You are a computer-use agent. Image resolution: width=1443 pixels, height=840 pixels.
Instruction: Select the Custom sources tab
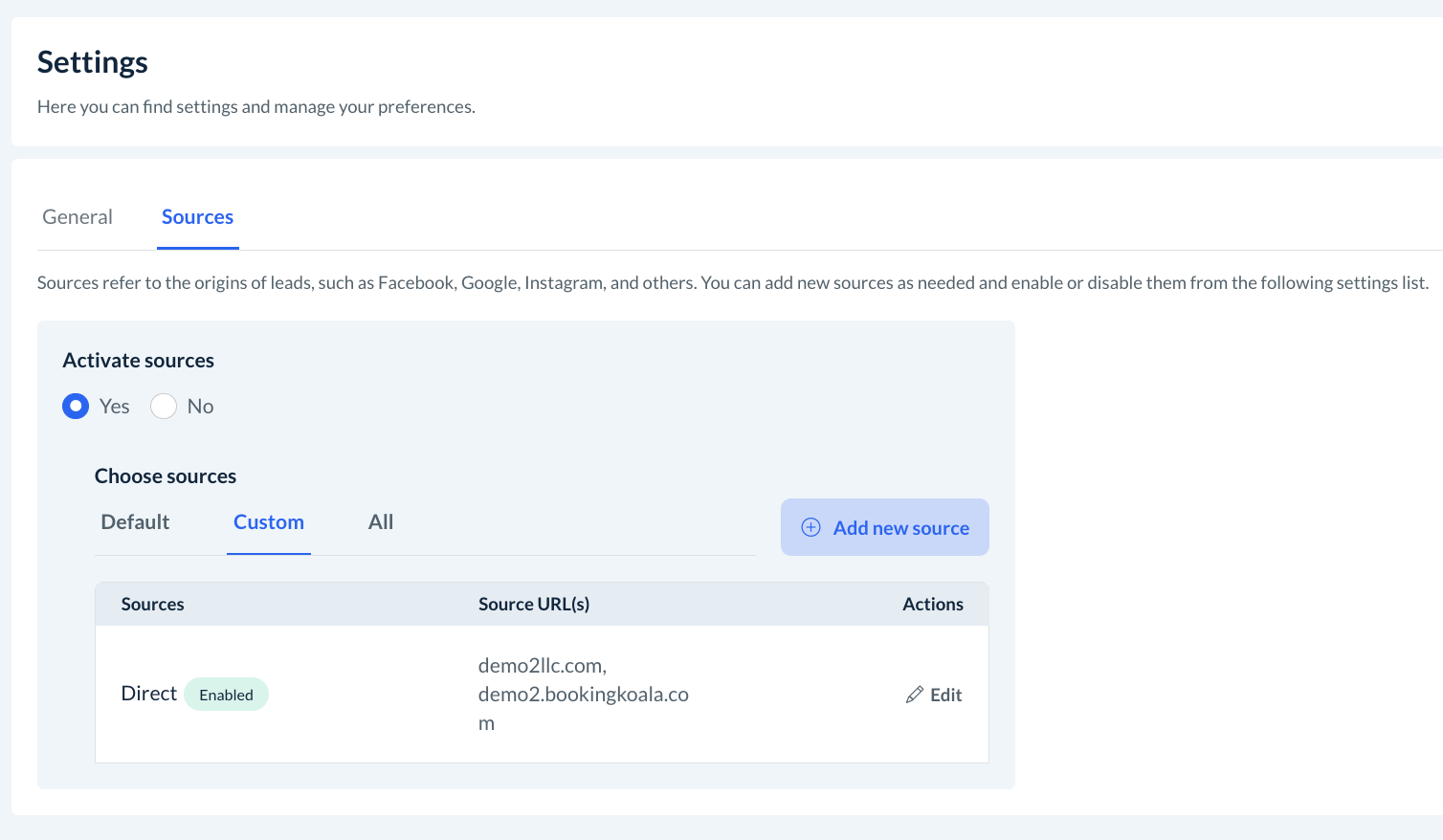tap(269, 522)
